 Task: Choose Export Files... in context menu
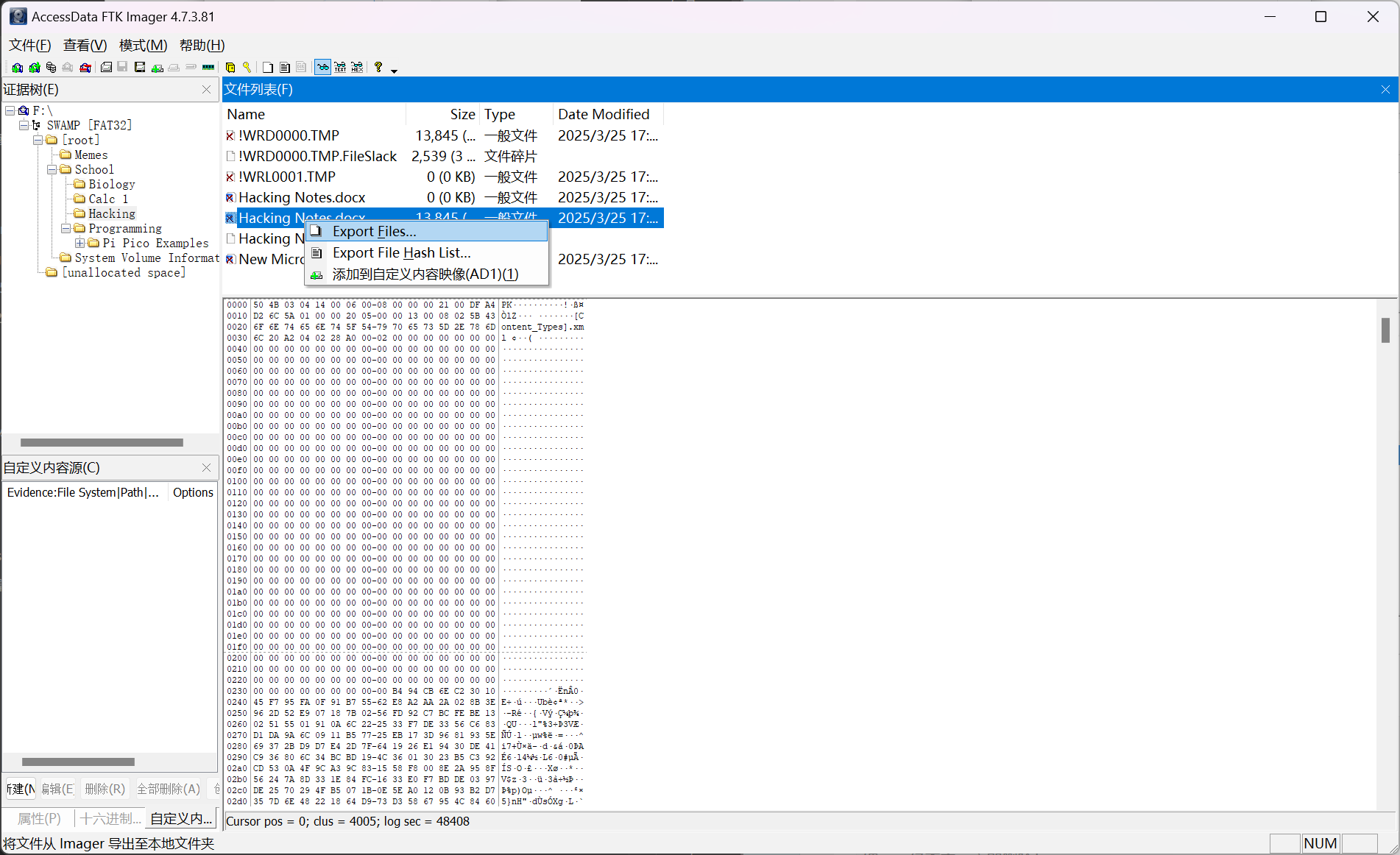pyautogui.click(x=427, y=231)
